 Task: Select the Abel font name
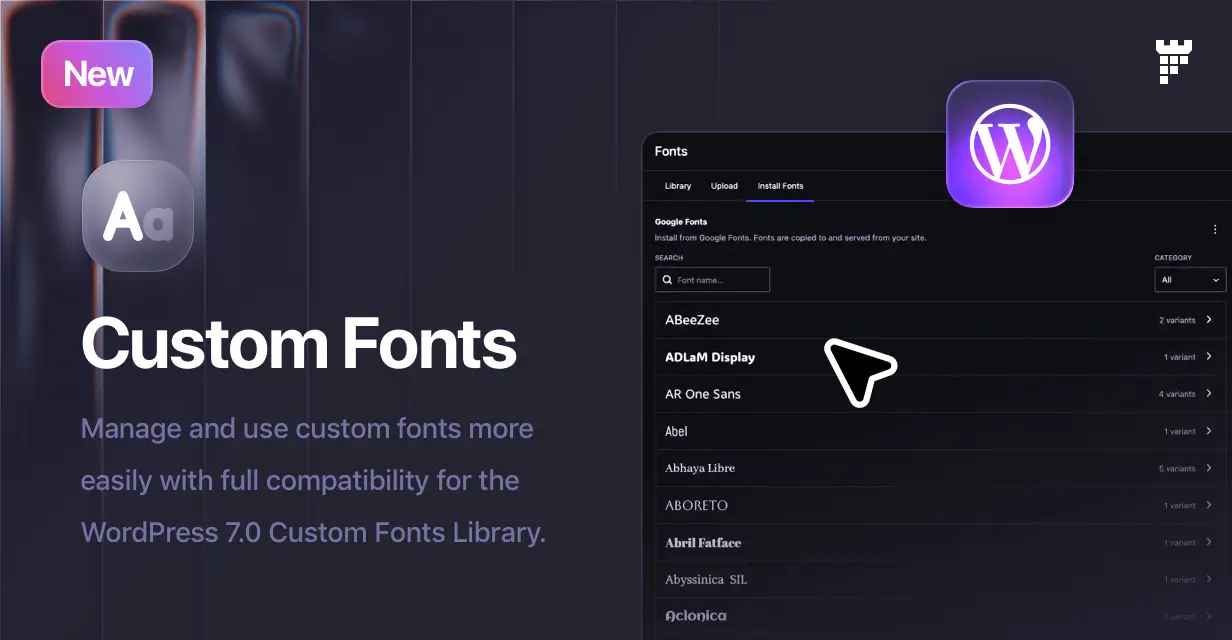[x=676, y=431]
